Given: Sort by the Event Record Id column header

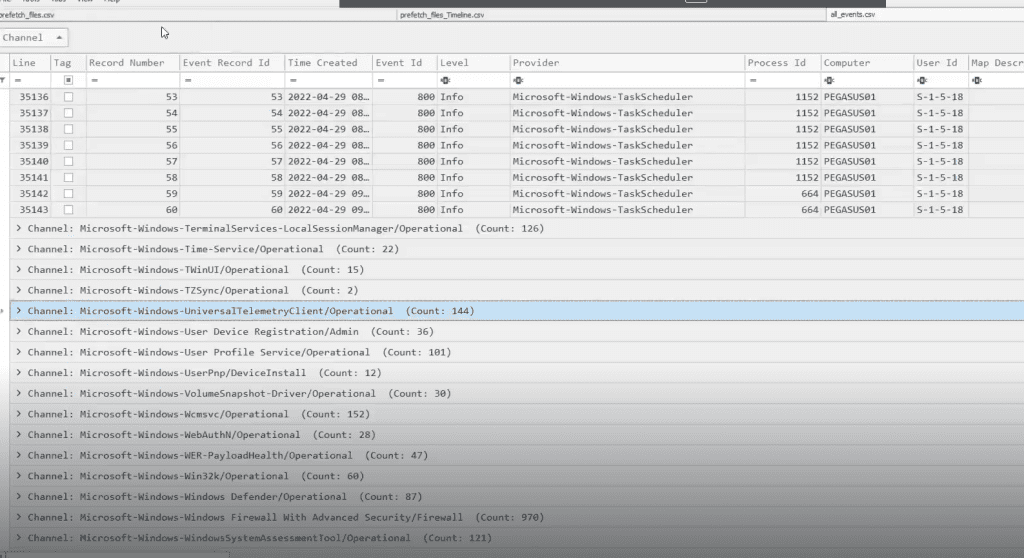Looking at the screenshot, I should [232, 63].
